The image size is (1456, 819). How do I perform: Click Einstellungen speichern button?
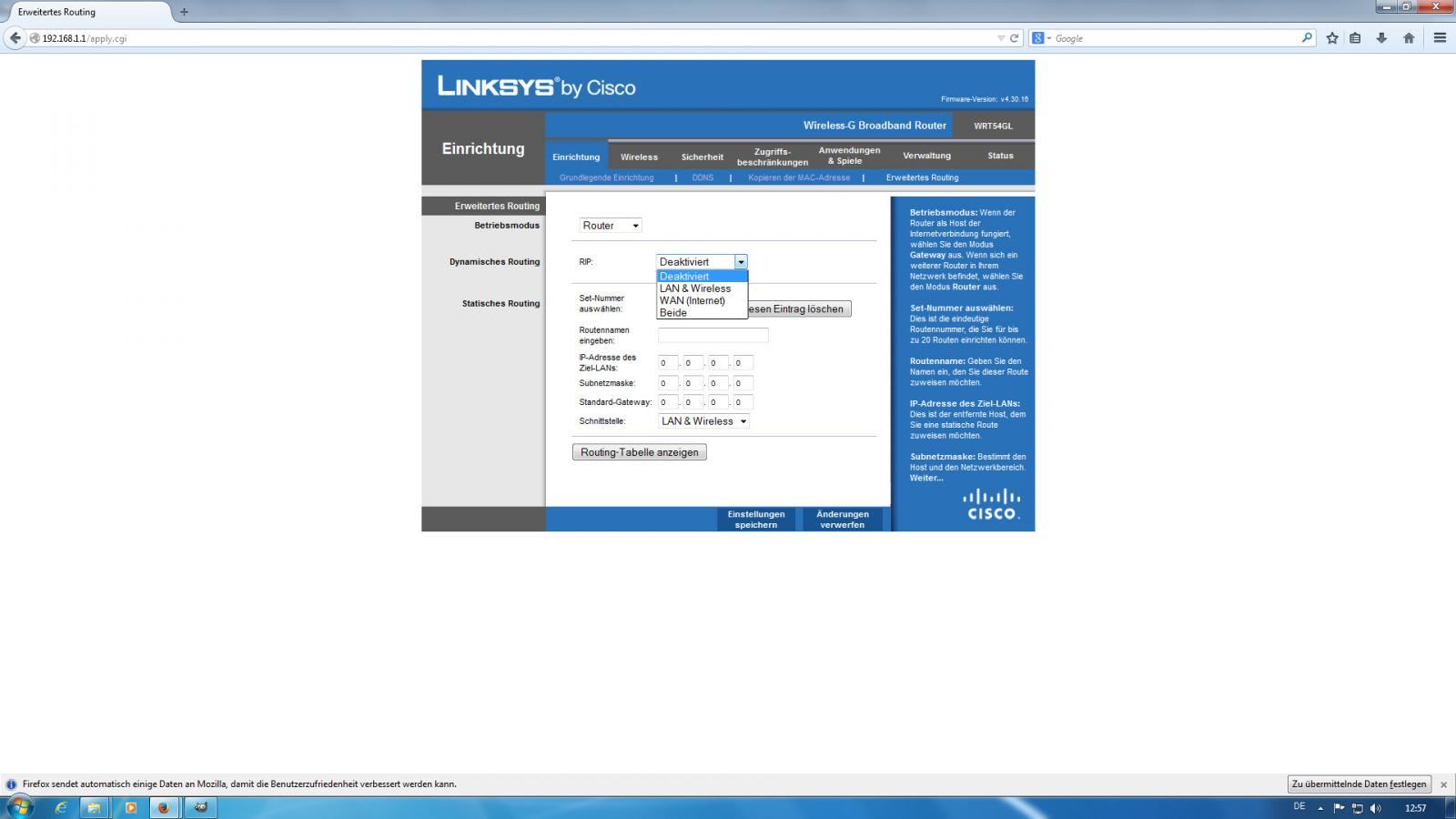tap(756, 519)
